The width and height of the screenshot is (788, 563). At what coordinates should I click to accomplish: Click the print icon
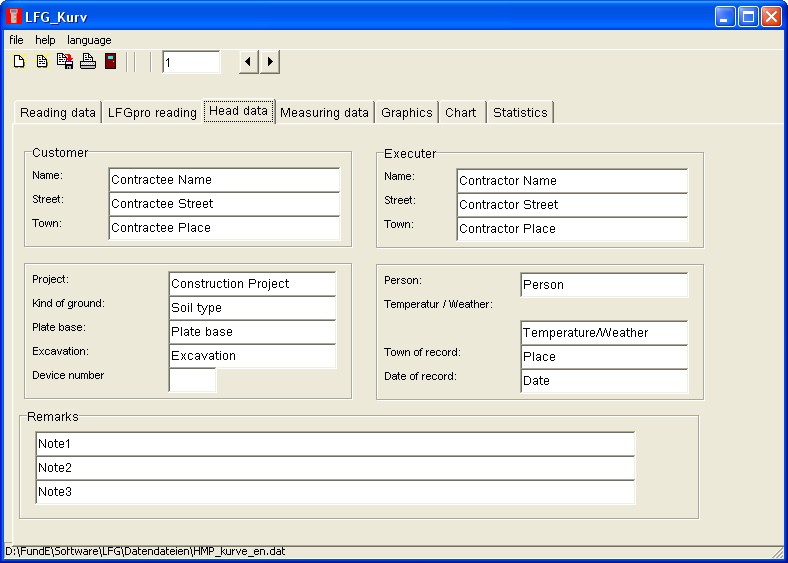pyautogui.click(x=88, y=61)
